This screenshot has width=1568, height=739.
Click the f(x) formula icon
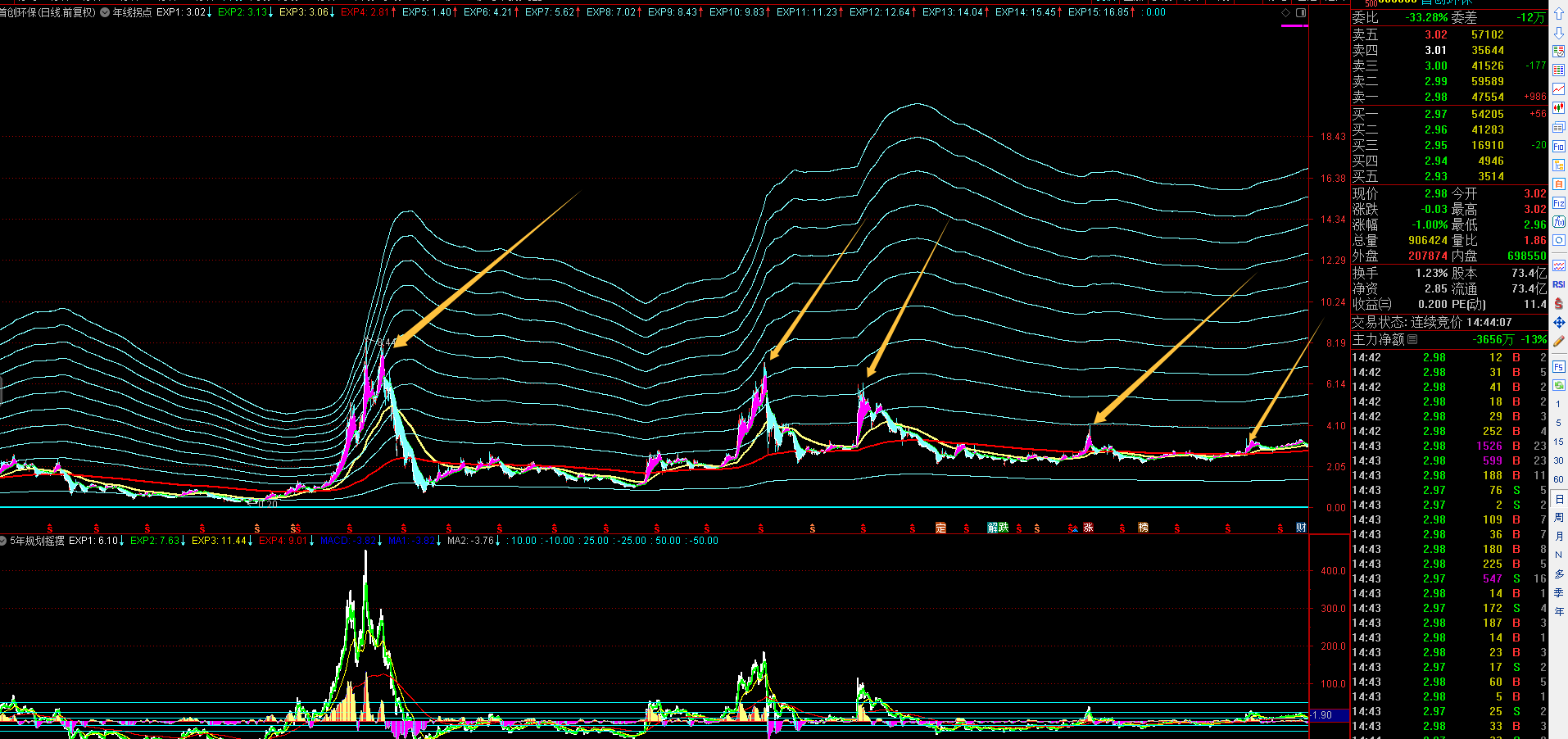1559,222
